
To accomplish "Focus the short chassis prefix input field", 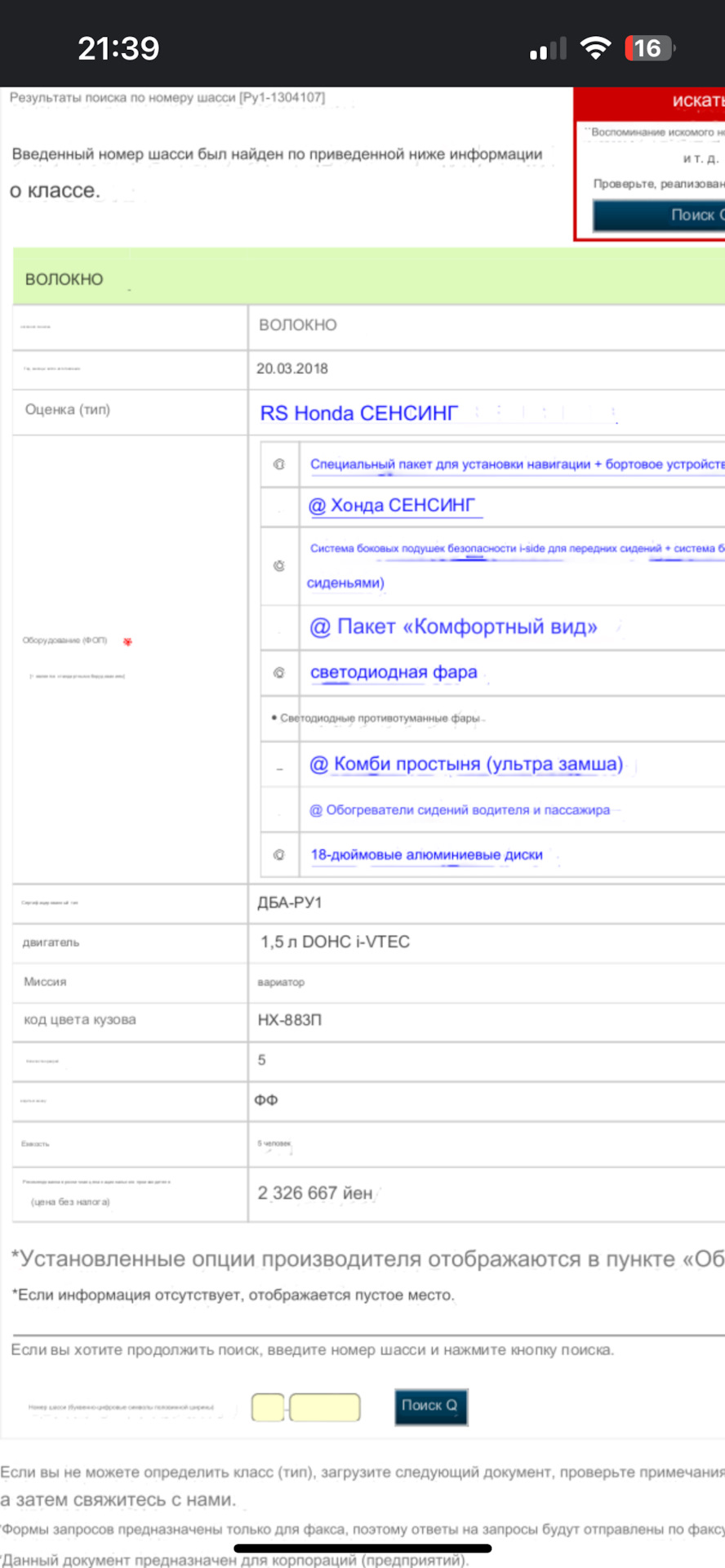I will tap(268, 1407).
